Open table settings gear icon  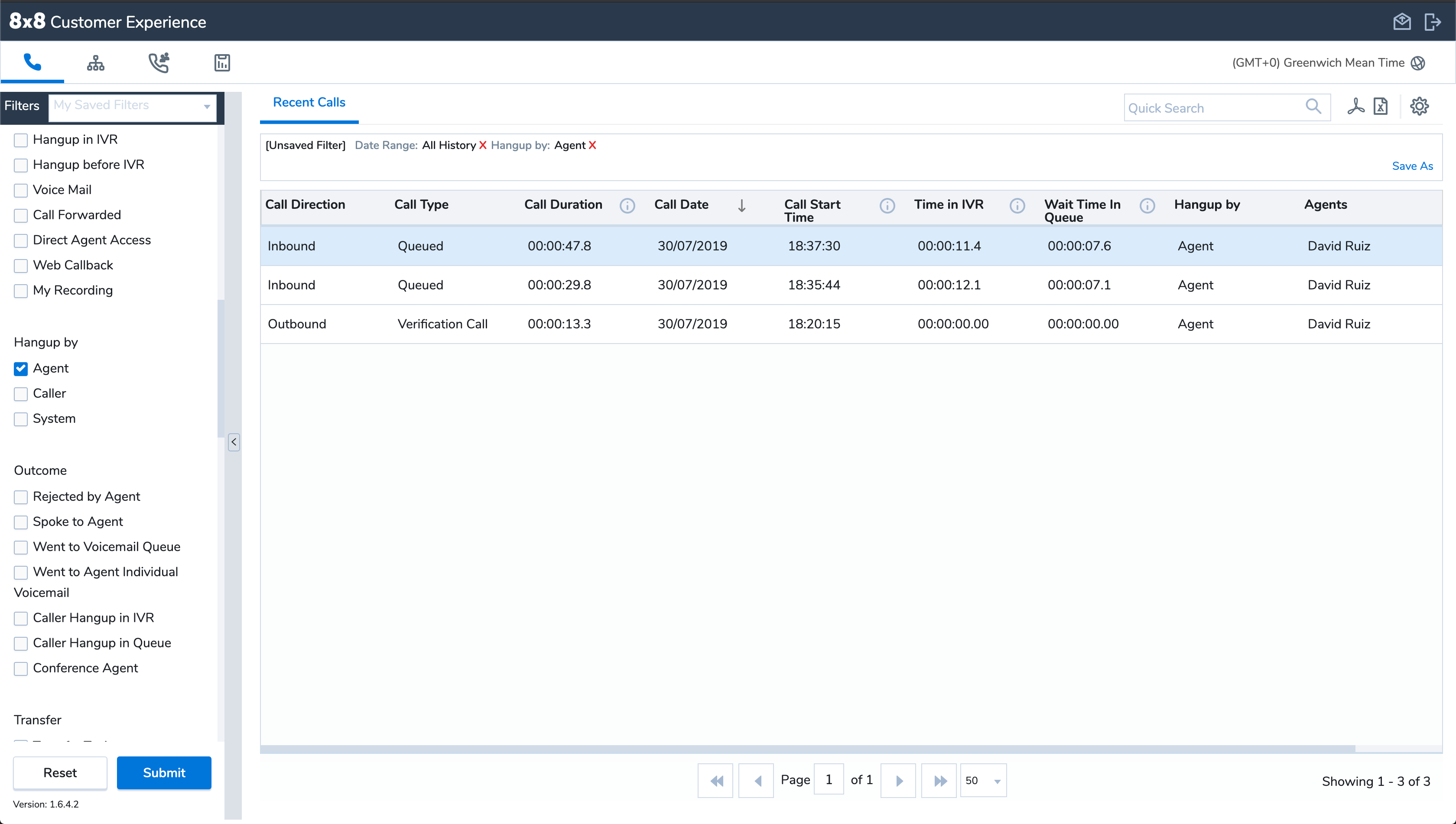1419,107
